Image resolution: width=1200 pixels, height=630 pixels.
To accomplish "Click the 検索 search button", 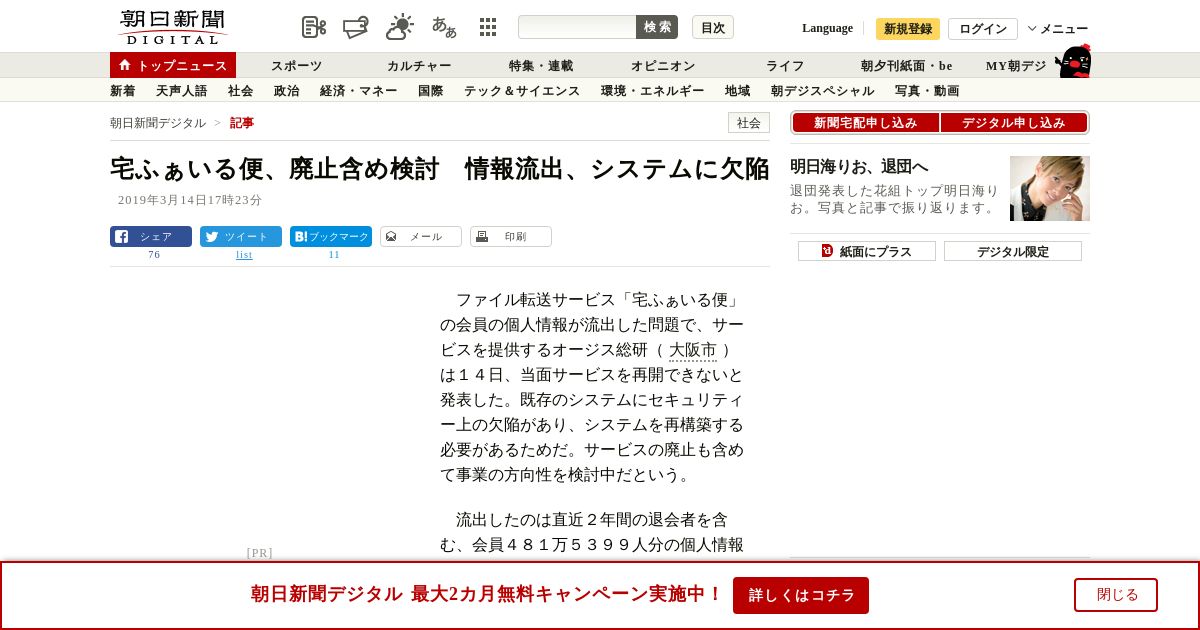I will tap(657, 27).
